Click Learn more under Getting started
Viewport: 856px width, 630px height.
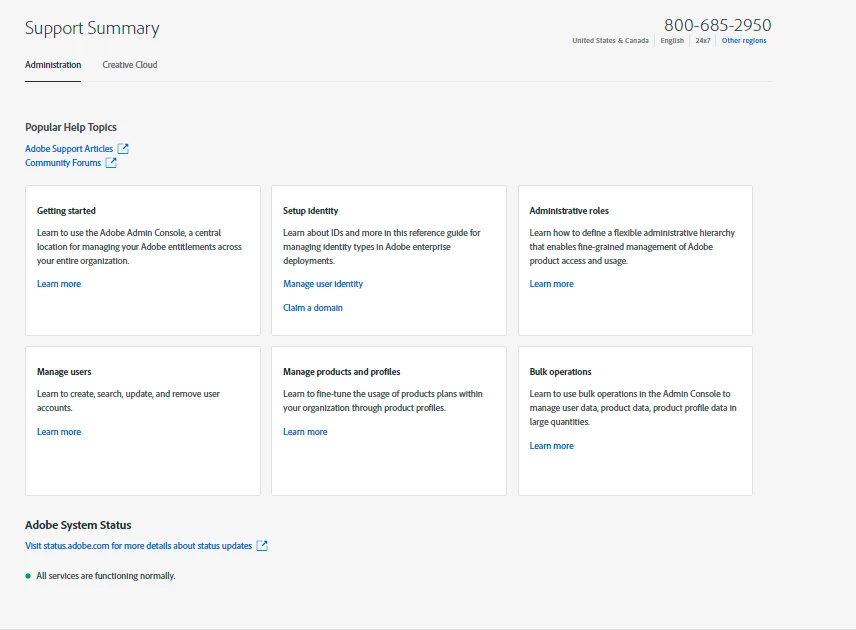coord(59,284)
